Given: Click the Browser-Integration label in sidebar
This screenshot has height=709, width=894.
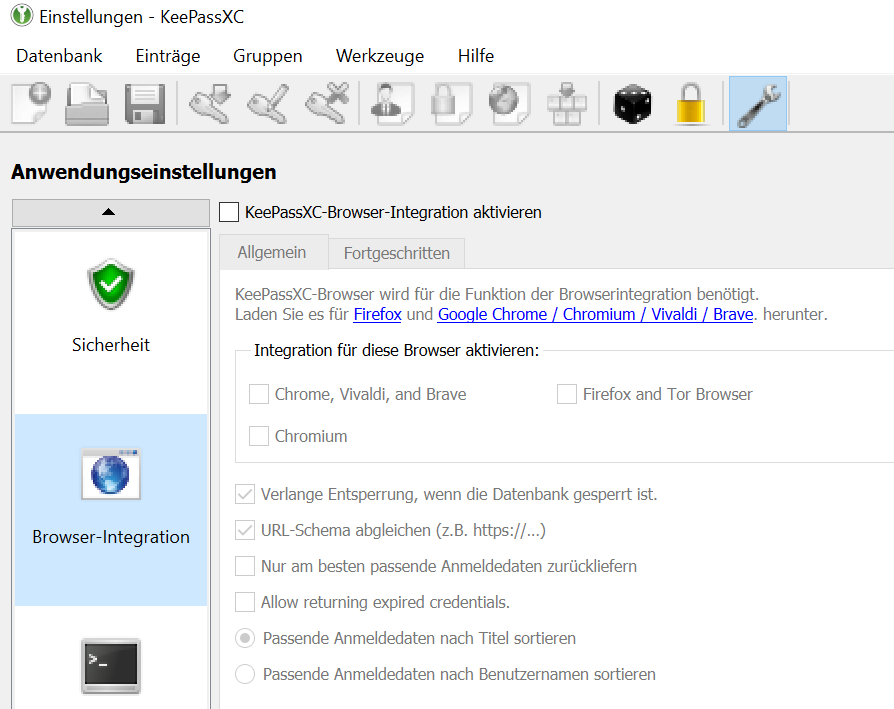Looking at the screenshot, I should tap(111, 537).
